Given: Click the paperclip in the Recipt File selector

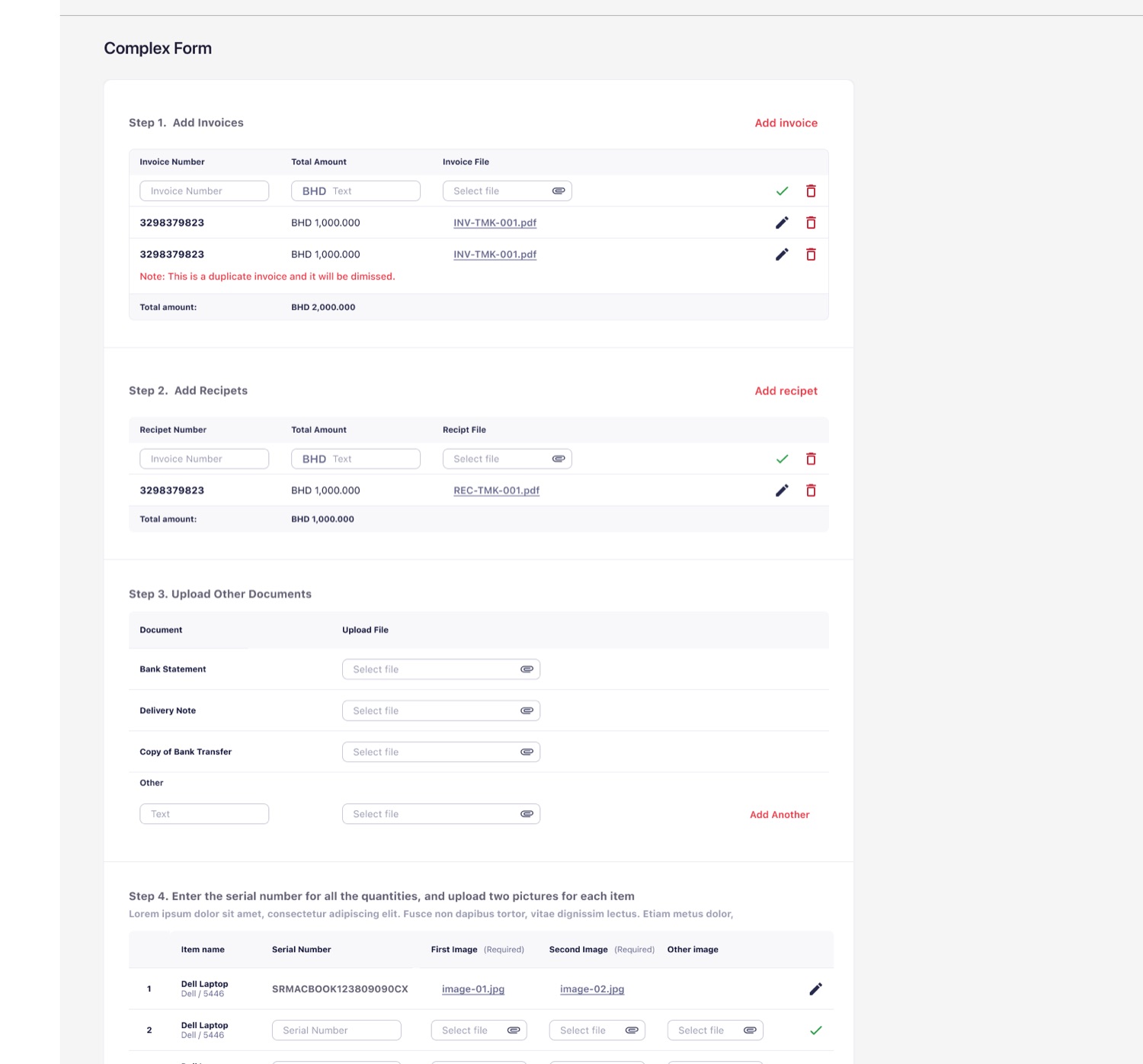Looking at the screenshot, I should click(x=559, y=459).
